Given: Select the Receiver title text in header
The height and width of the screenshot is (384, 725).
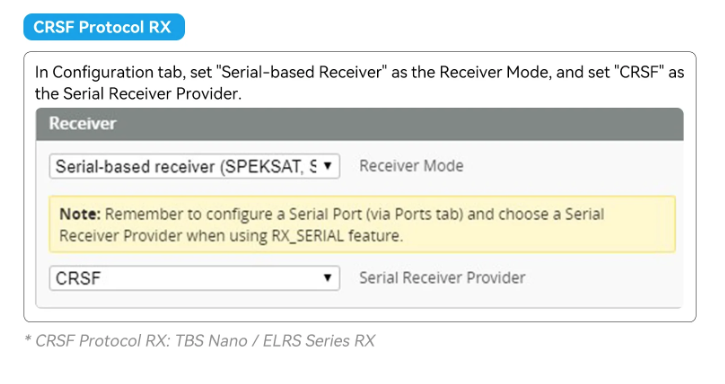Looking at the screenshot, I should point(83,124).
